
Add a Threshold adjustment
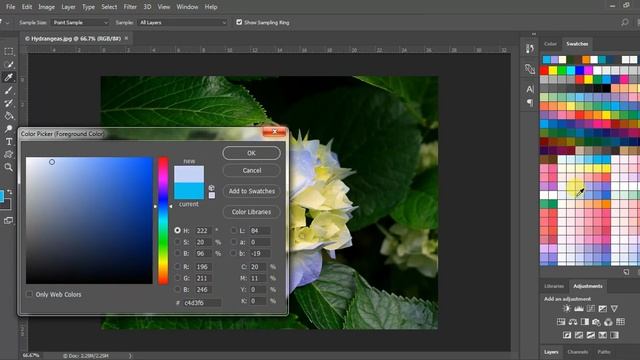click(591, 335)
